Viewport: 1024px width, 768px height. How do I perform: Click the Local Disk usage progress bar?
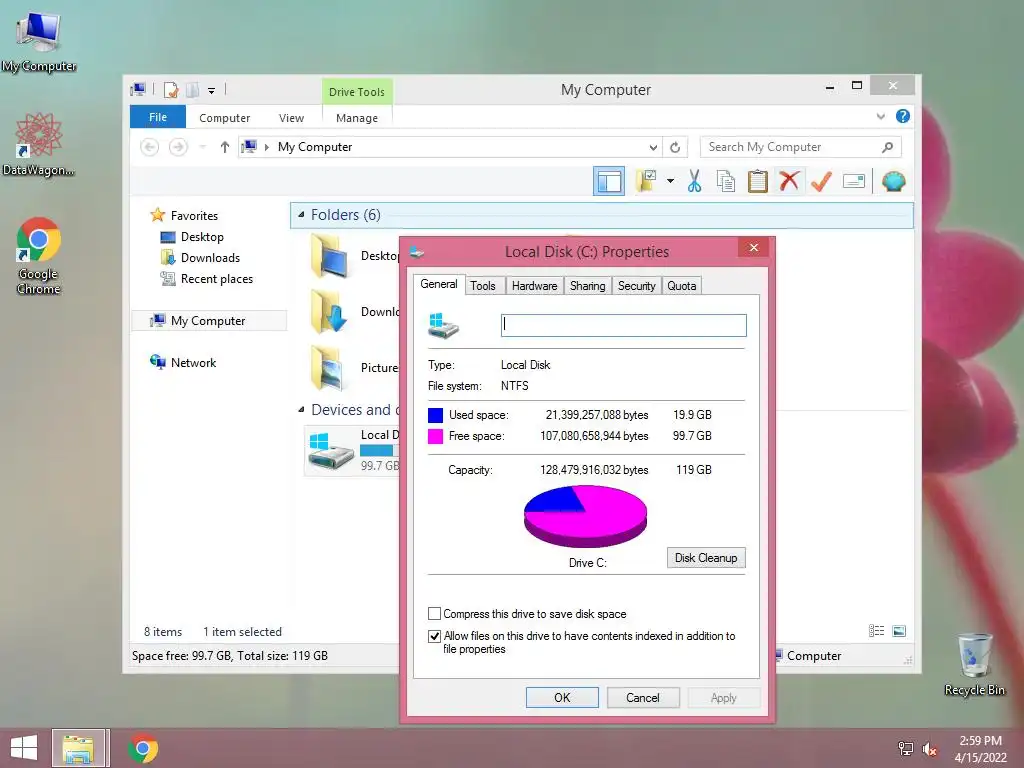[x=379, y=451]
